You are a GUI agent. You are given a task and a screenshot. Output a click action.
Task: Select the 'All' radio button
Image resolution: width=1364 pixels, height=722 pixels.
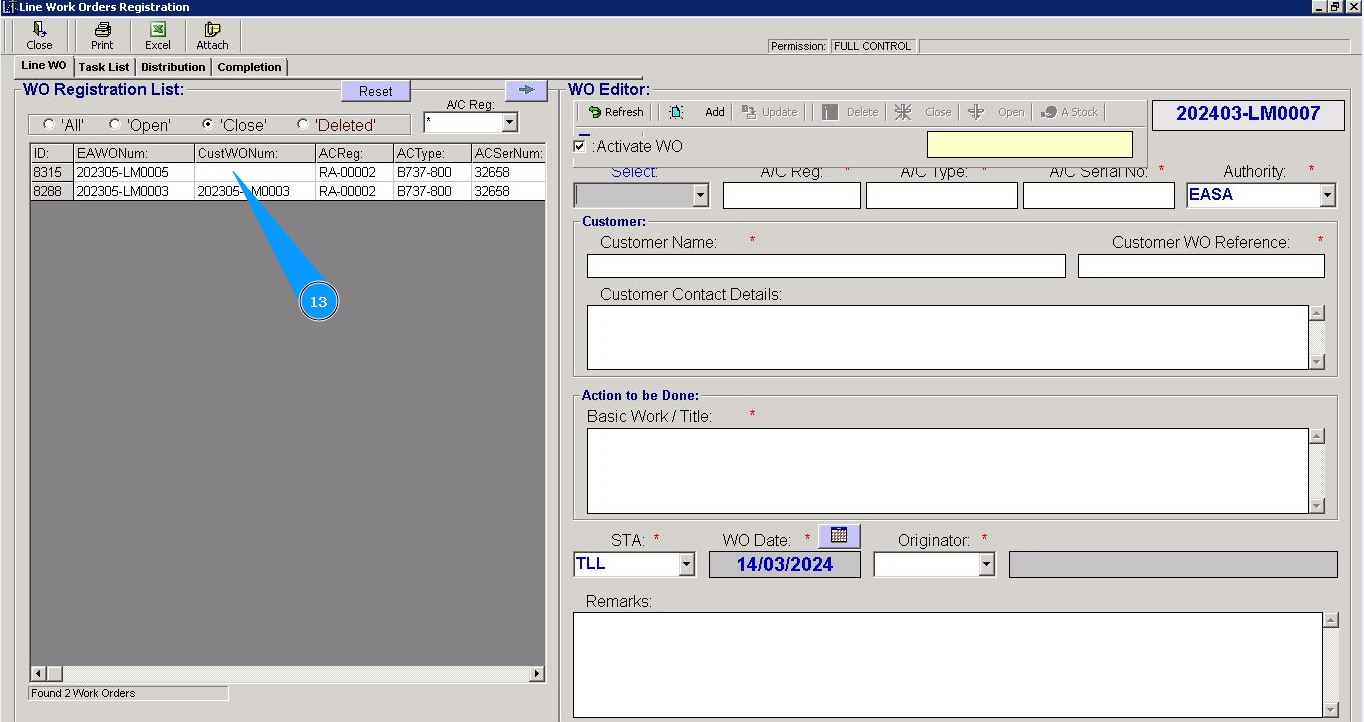[x=49, y=125]
